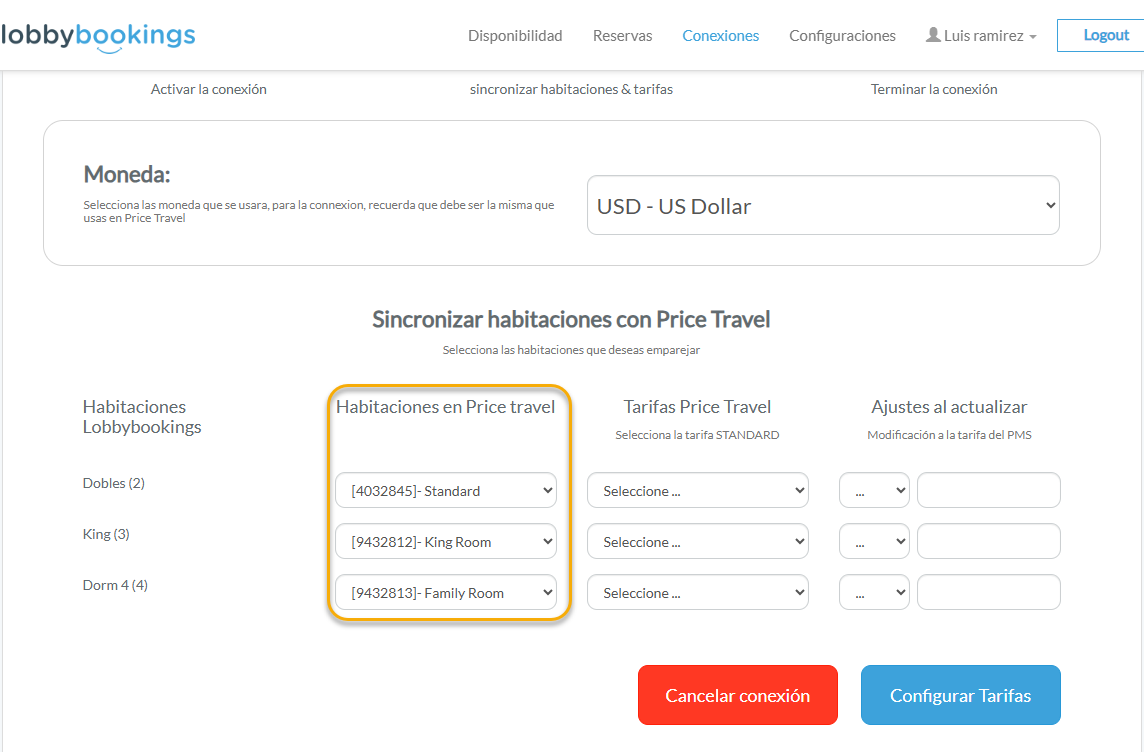Expand the USD - US Dollar currency dropdown
The width and height of the screenshot is (1144, 752).
[822, 206]
